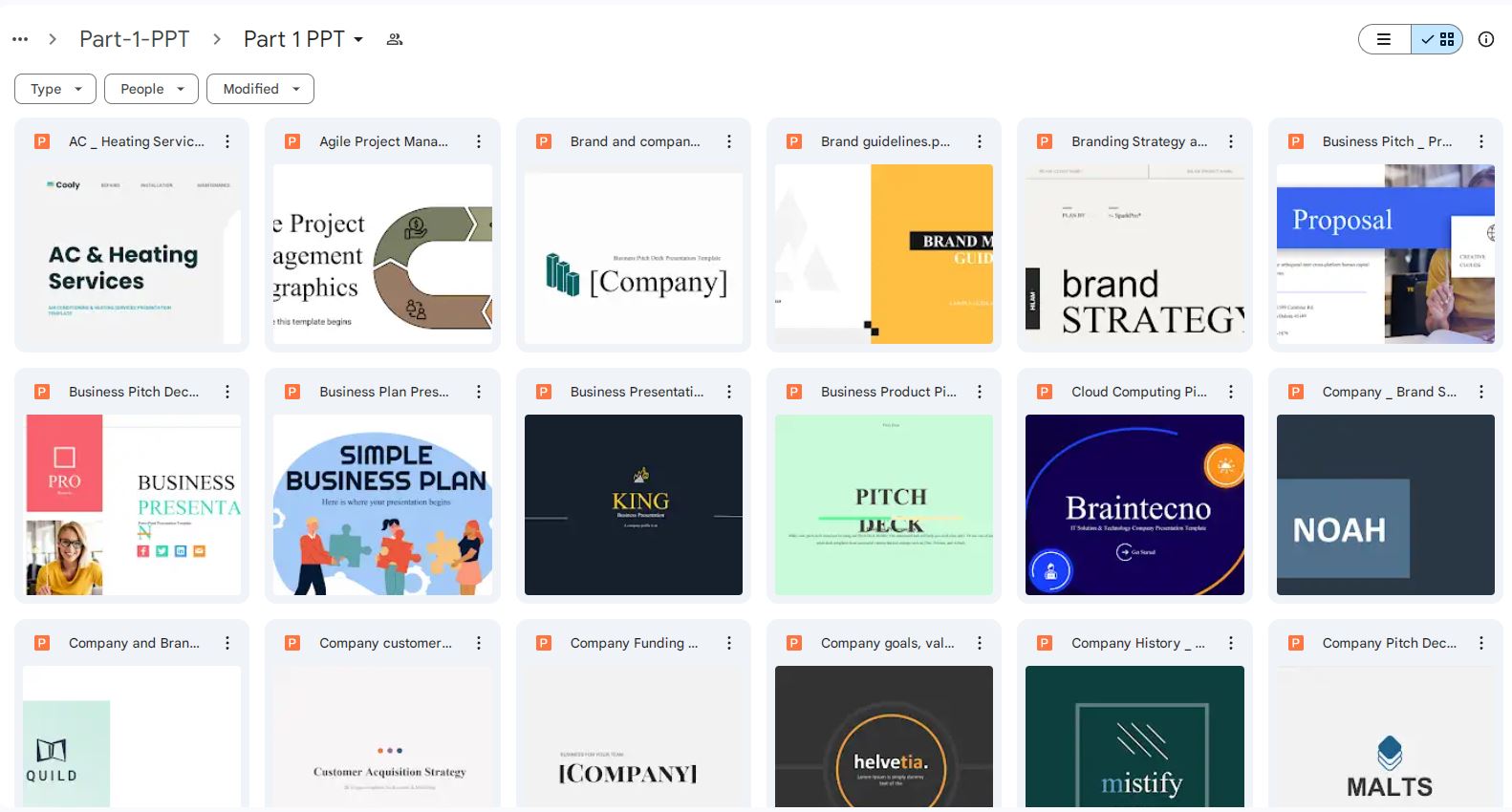Open the KING Business Presentation thumbnail
This screenshot has width=1512, height=812.
(x=633, y=504)
